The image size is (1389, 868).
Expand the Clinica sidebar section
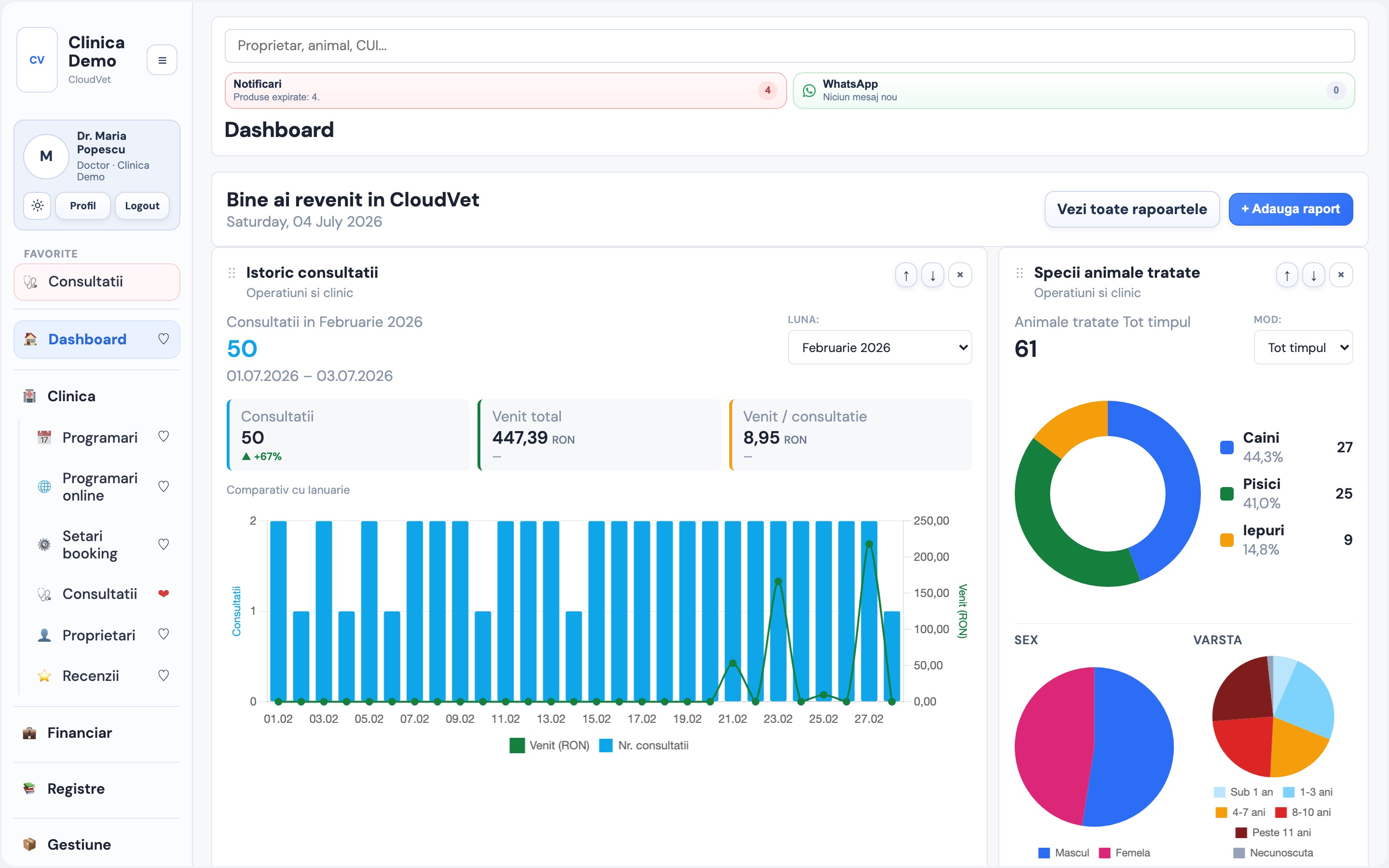pos(96,396)
